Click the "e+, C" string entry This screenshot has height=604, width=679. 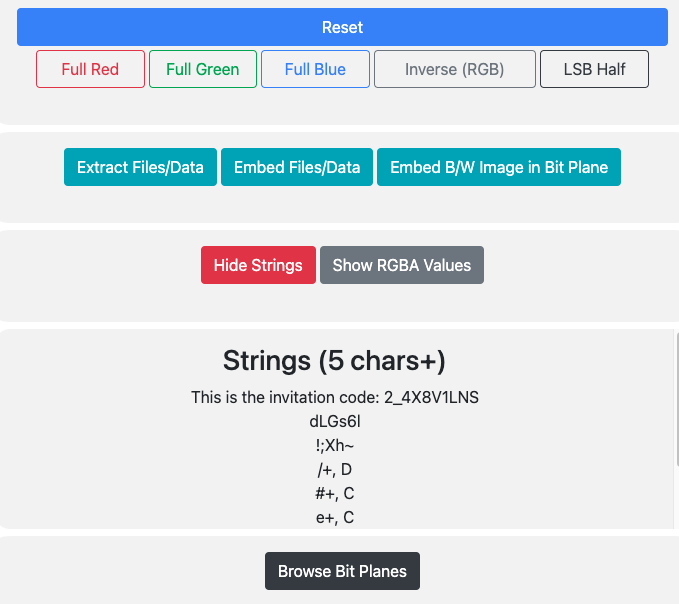335,517
